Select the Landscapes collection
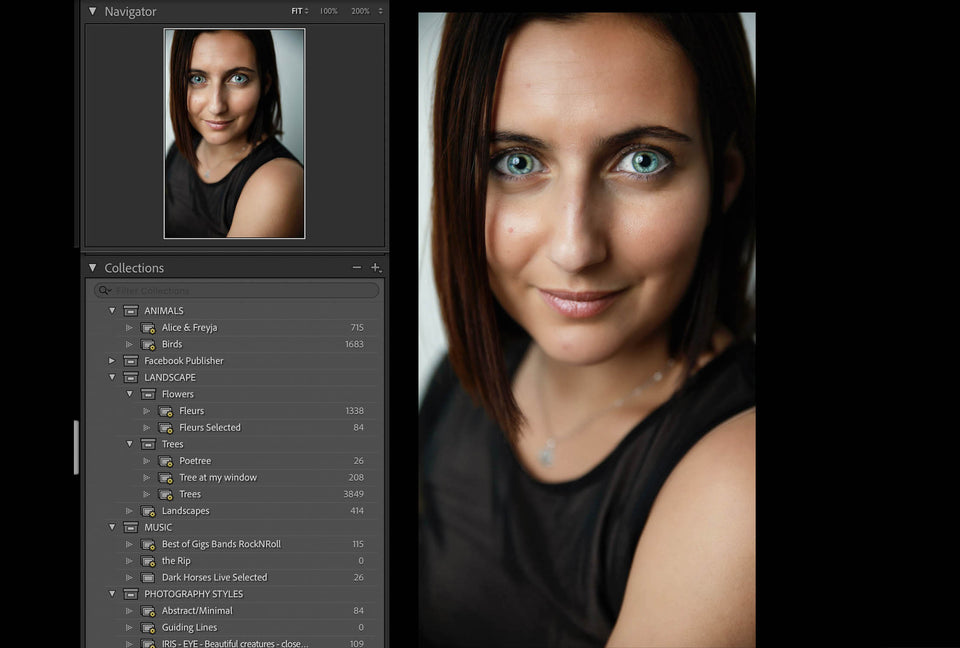Viewport: 960px width, 648px height. click(185, 511)
